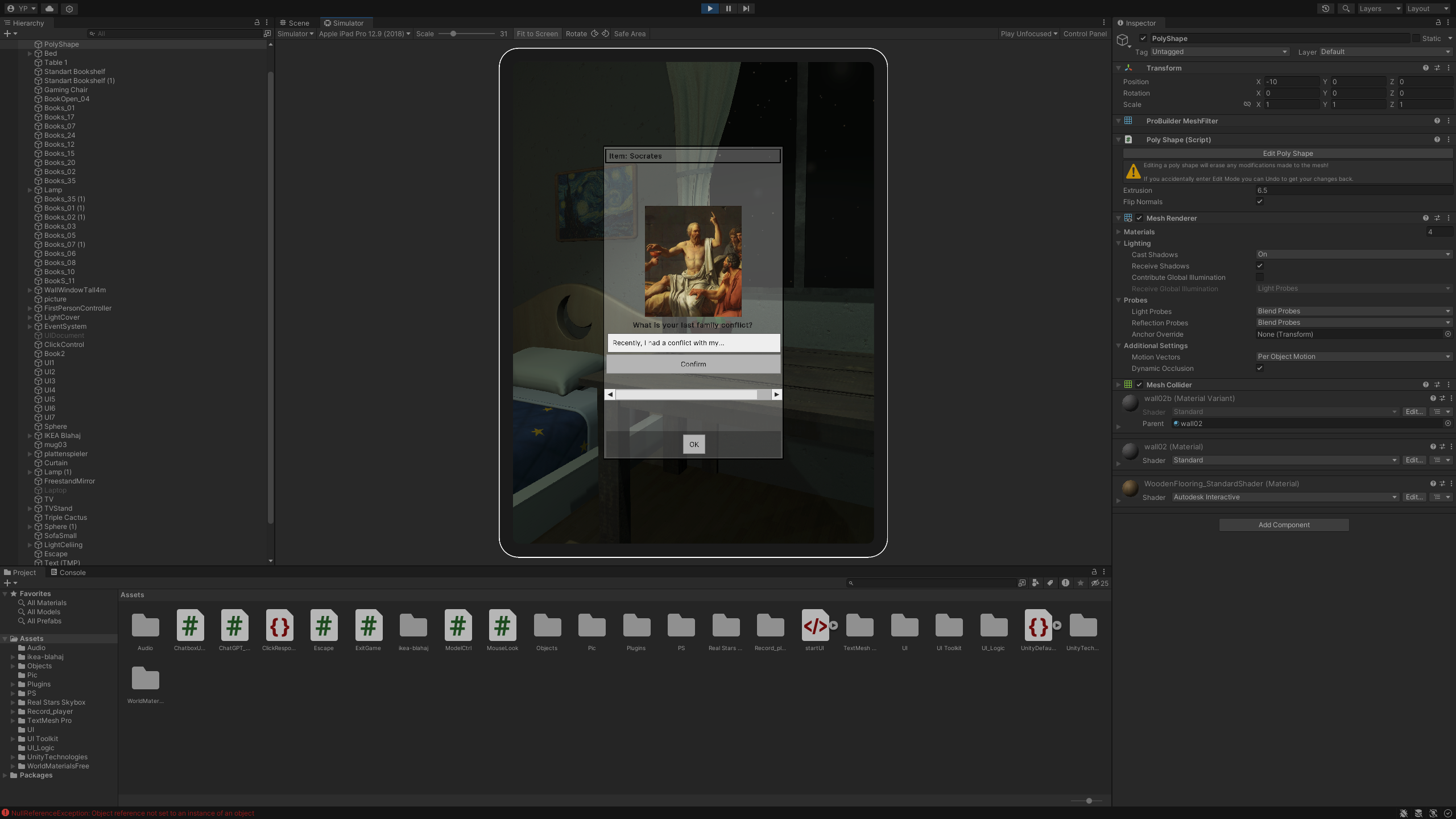Click the Add Component button
The height and width of the screenshot is (819, 1456).
point(1284,524)
